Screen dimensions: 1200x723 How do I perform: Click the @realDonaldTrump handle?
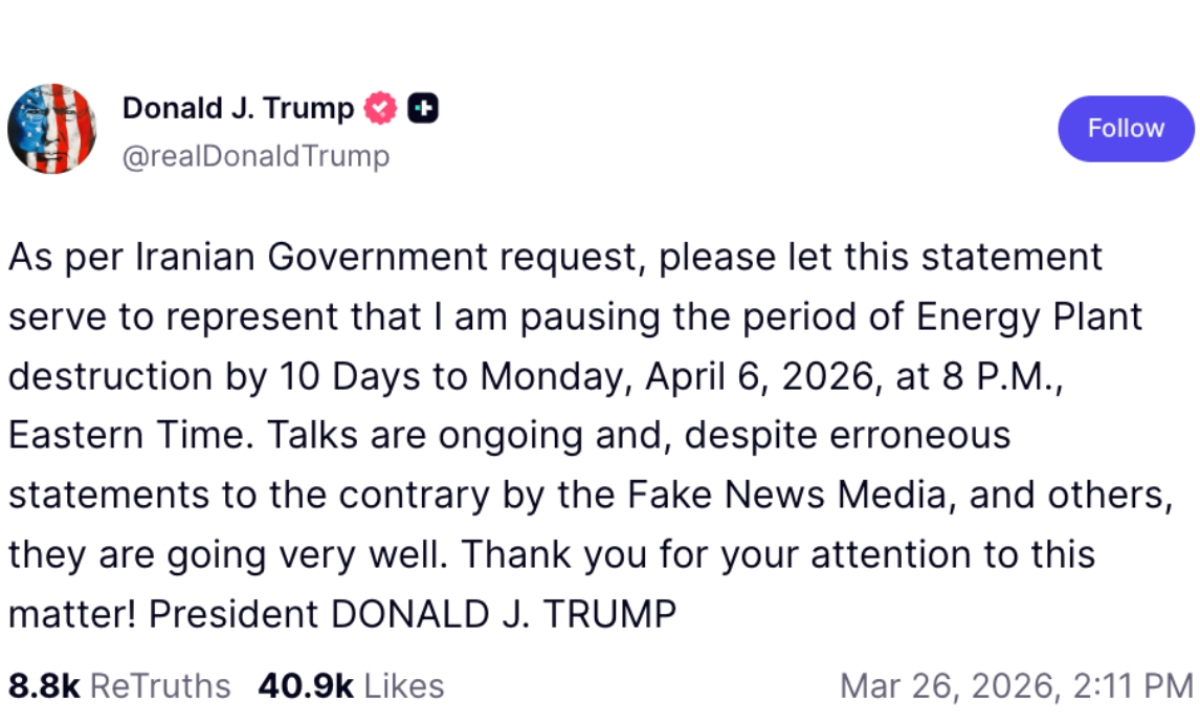point(255,156)
